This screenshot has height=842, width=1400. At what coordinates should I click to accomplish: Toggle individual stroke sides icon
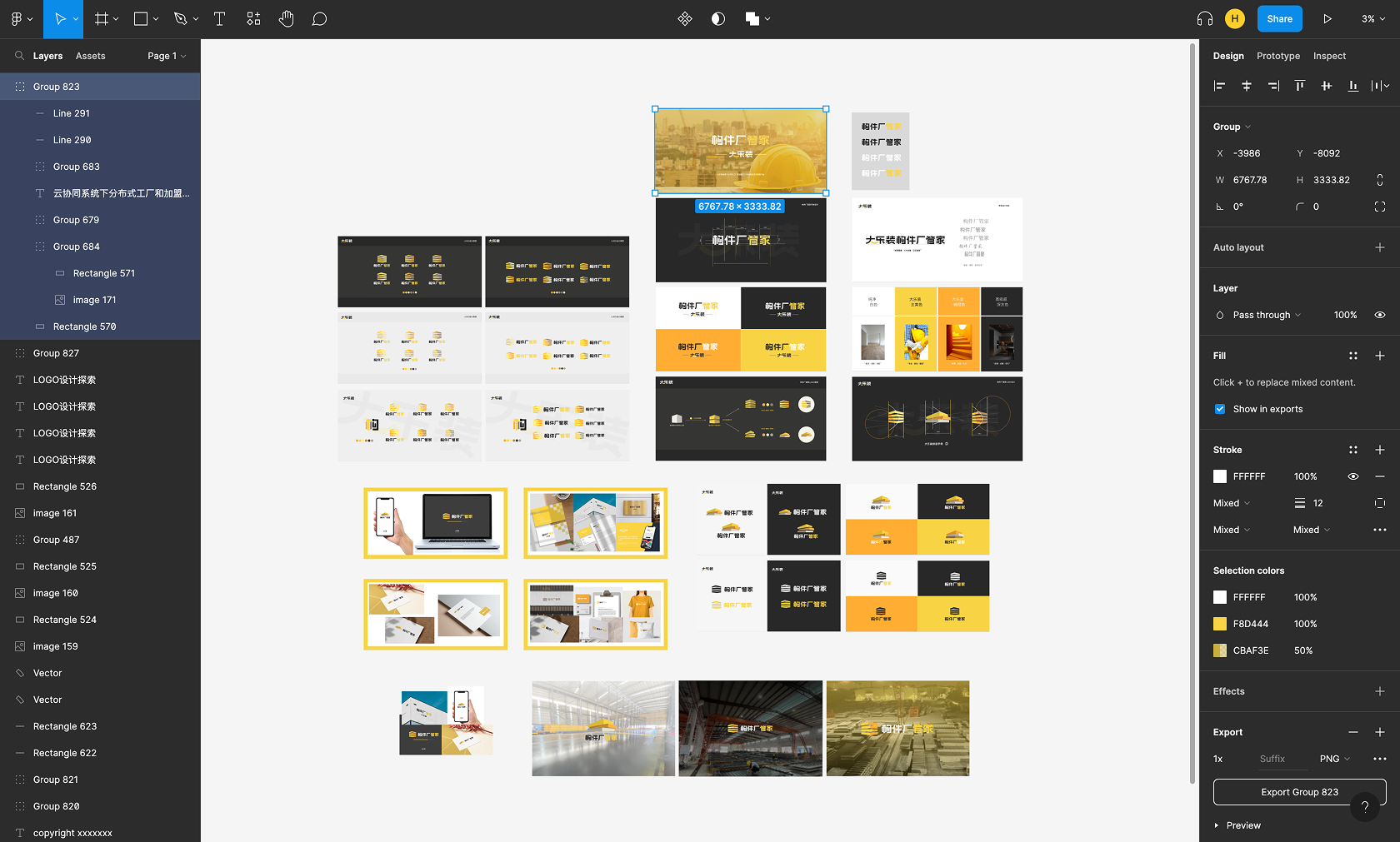coord(1380,503)
